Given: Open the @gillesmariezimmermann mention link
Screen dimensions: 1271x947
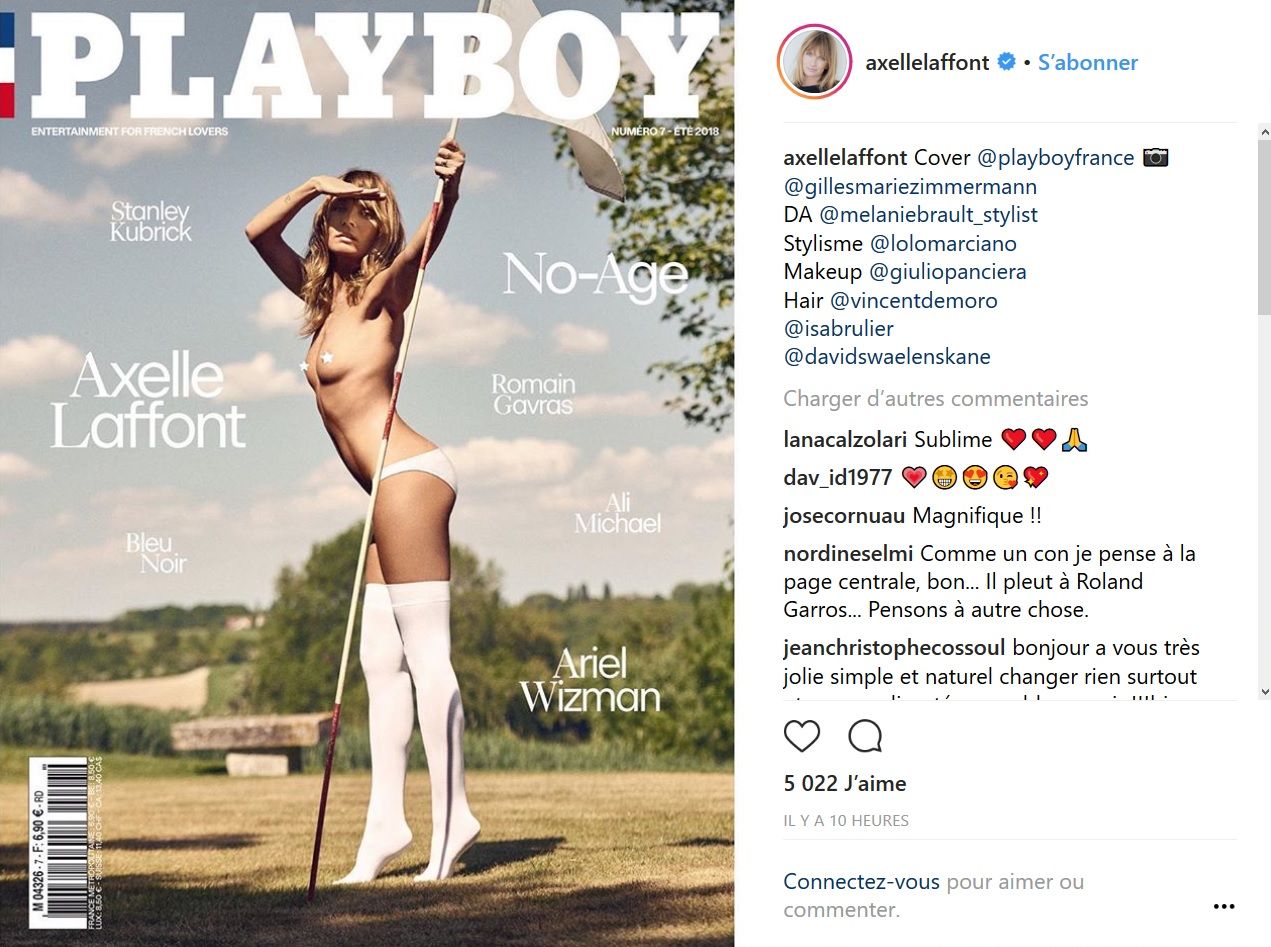Looking at the screenshot, I should click(910, 186).
